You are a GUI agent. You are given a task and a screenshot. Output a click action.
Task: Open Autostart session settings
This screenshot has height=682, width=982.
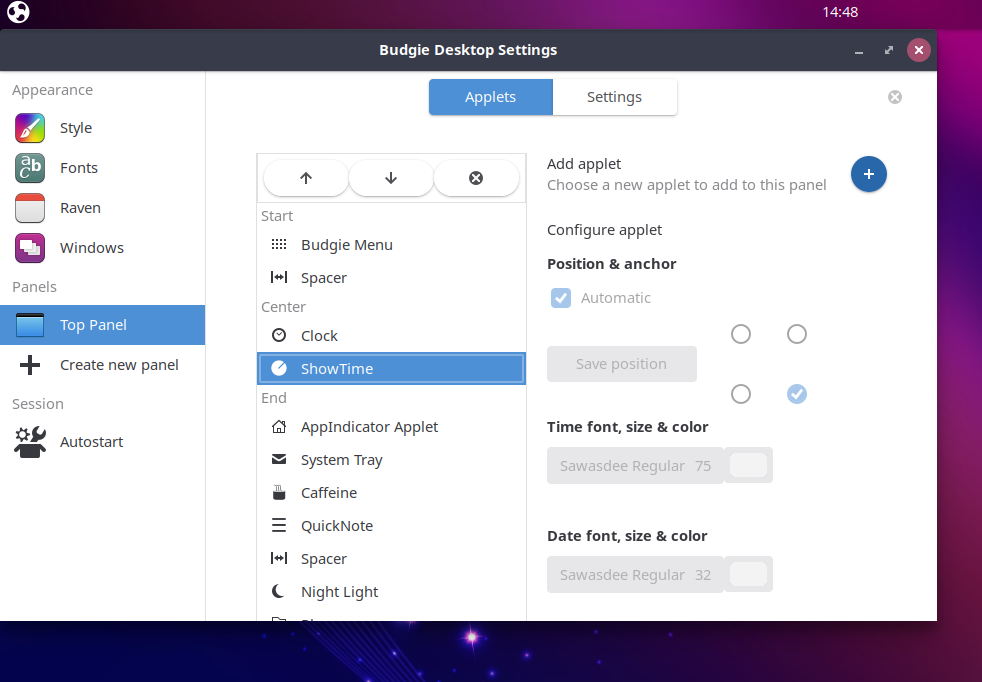(x=91, y=442)
